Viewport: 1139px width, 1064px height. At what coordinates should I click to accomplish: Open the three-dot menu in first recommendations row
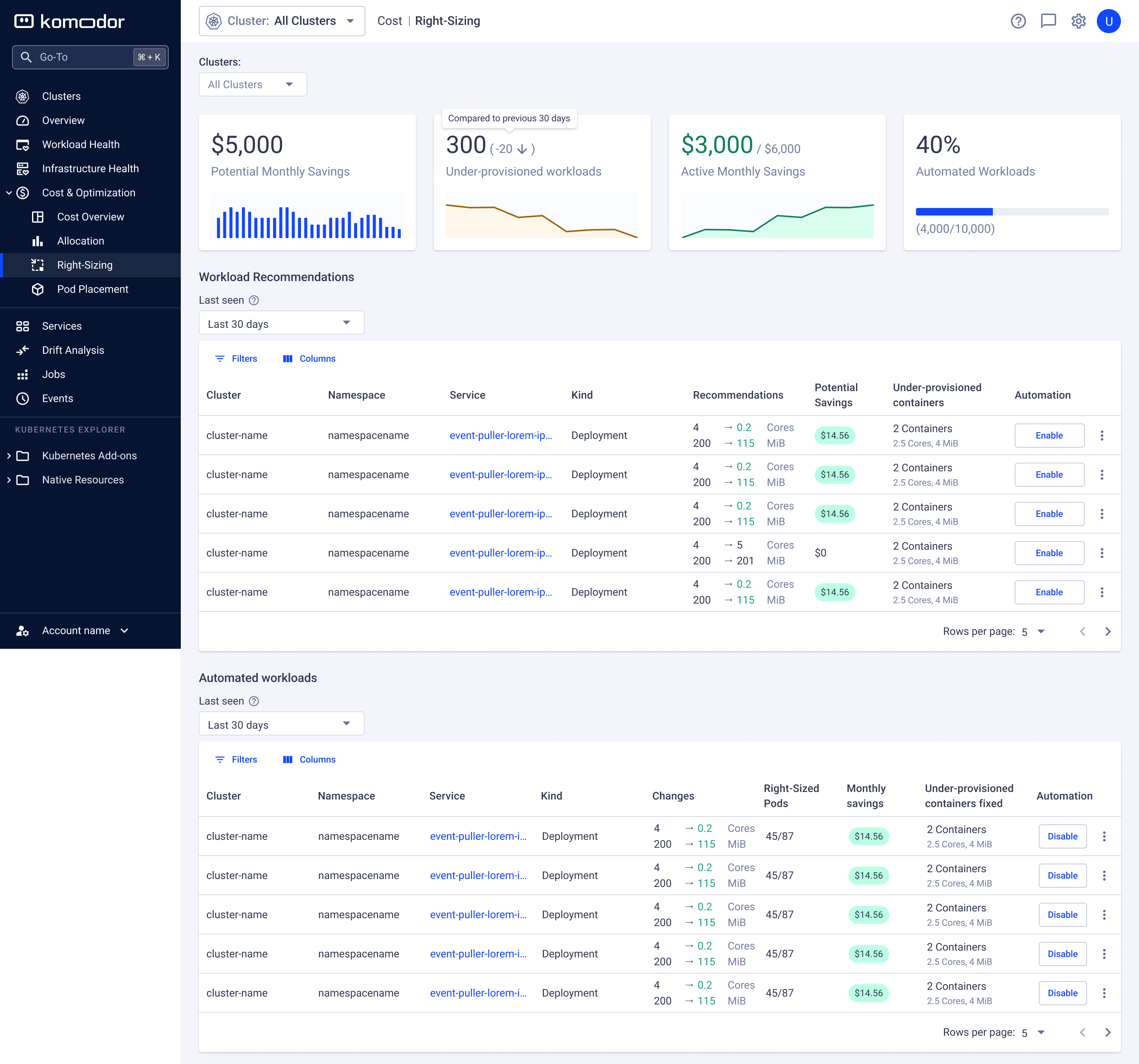tap(1102, 436)
